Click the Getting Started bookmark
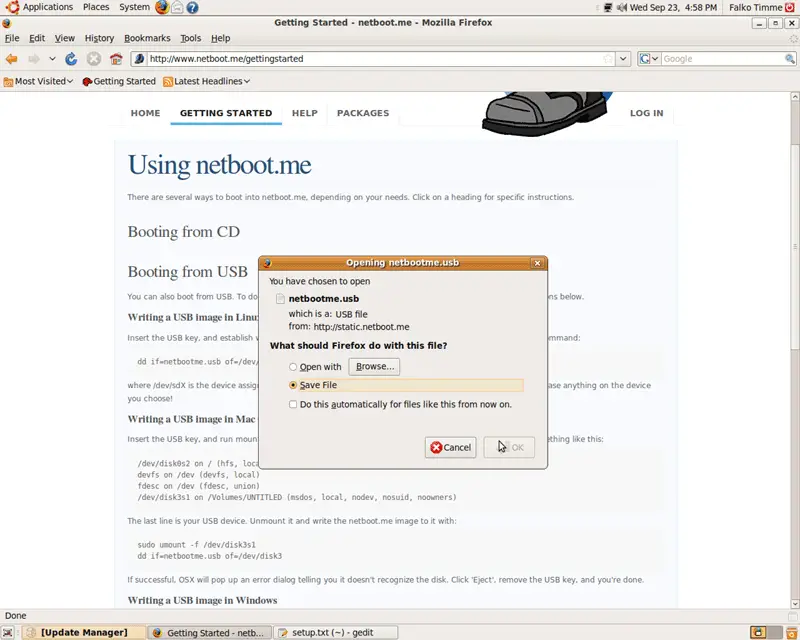The width and height of the screenshot is (800, 640). [x=119, y=82]
